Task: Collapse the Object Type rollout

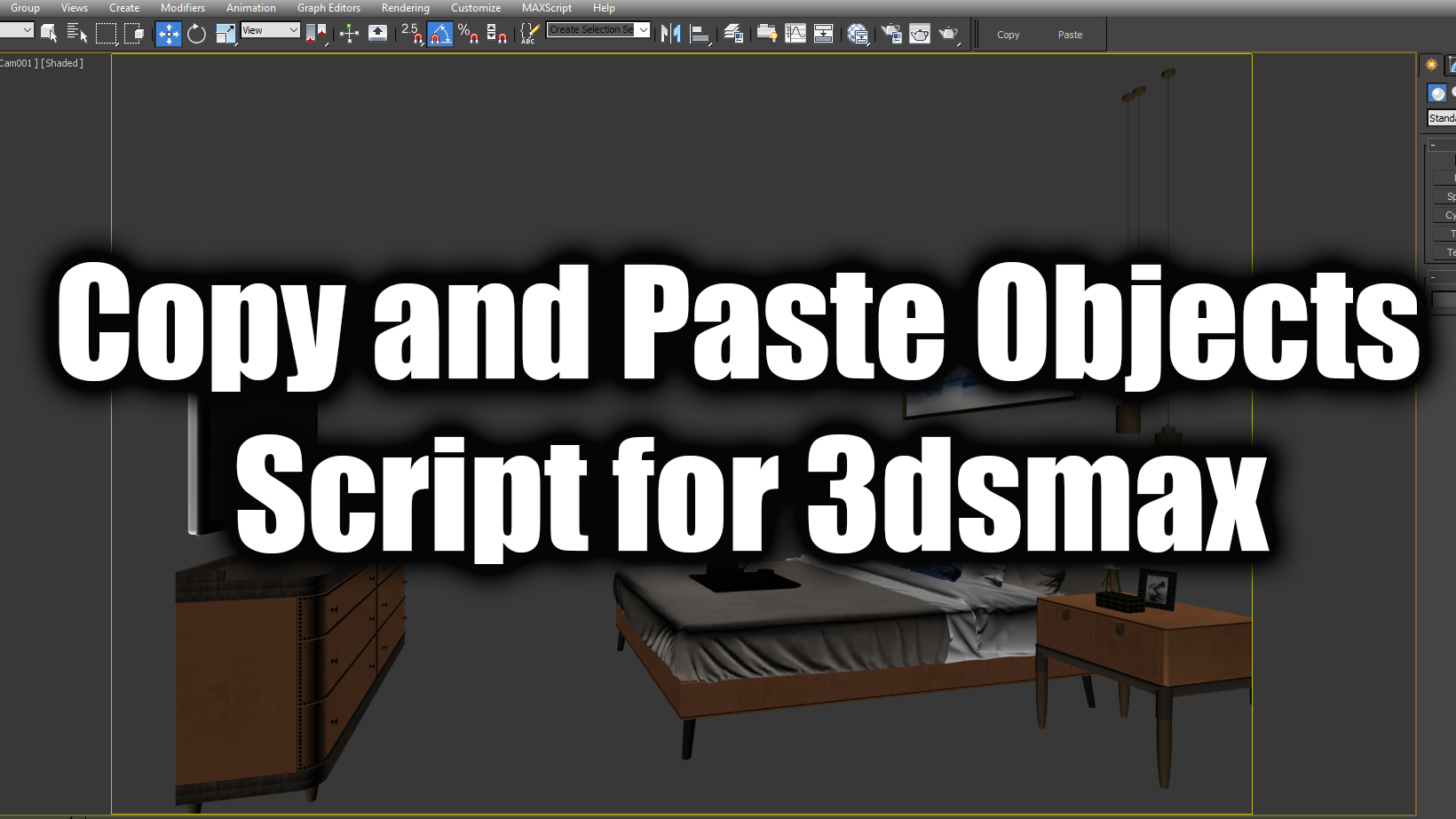Action: tap(1441, 145)
